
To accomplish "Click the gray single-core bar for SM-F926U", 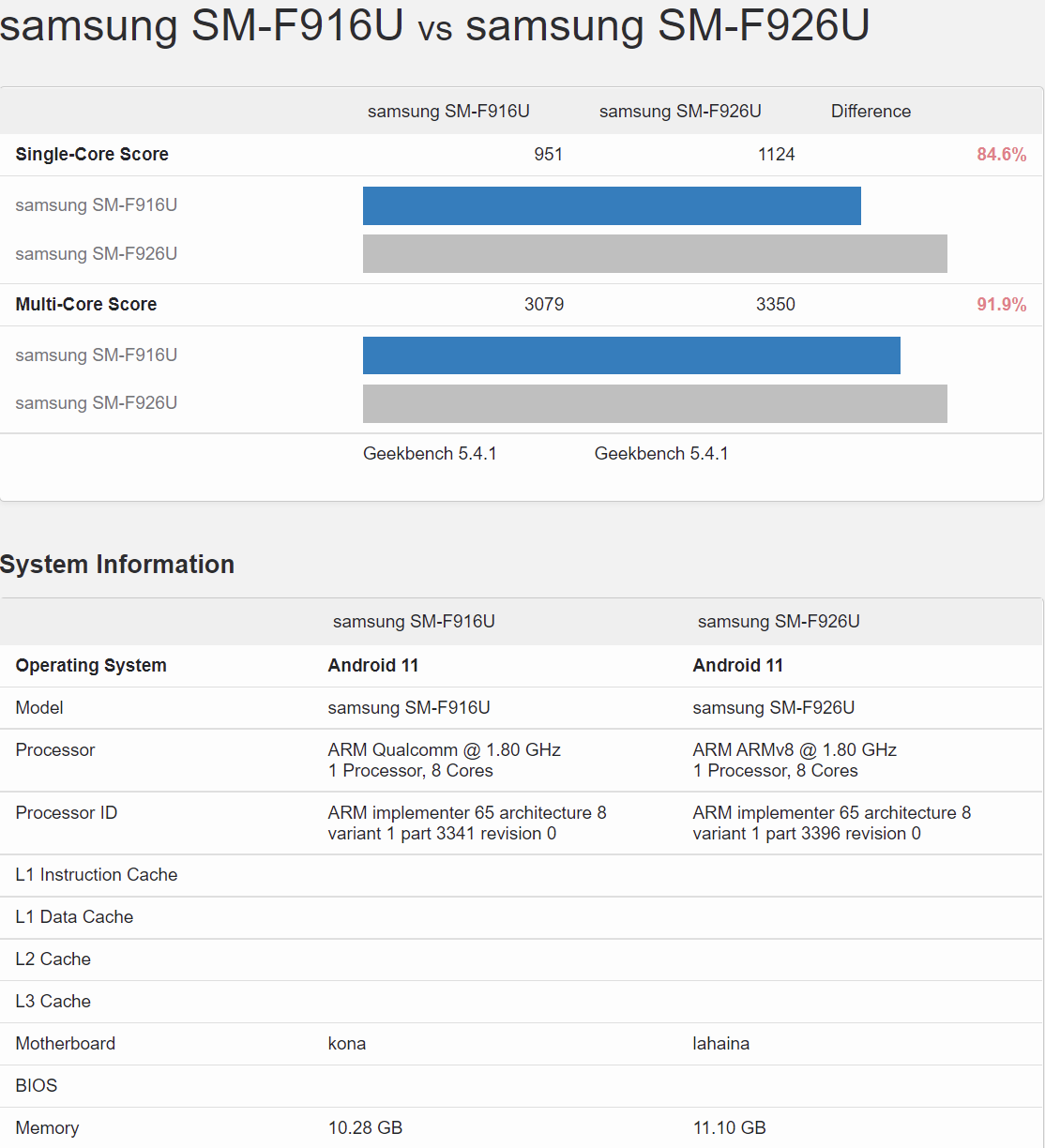I will point(655,253).
